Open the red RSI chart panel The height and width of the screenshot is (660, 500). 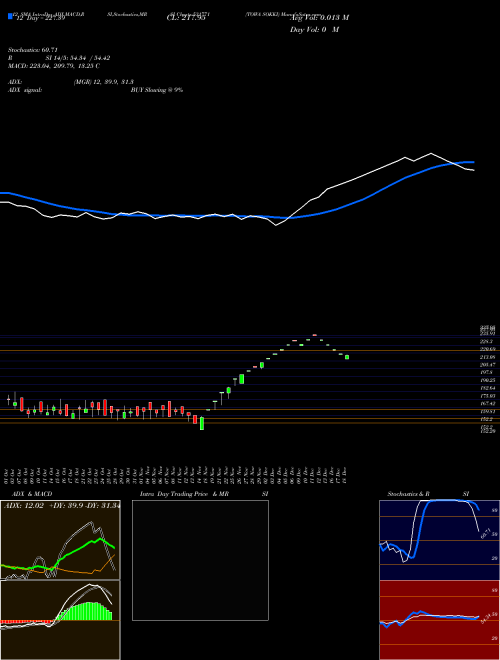[x=439, y=620]
